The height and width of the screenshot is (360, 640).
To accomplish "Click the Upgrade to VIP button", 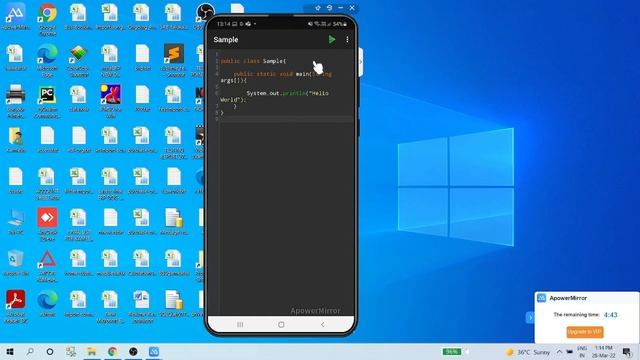I will click(585, 332).
